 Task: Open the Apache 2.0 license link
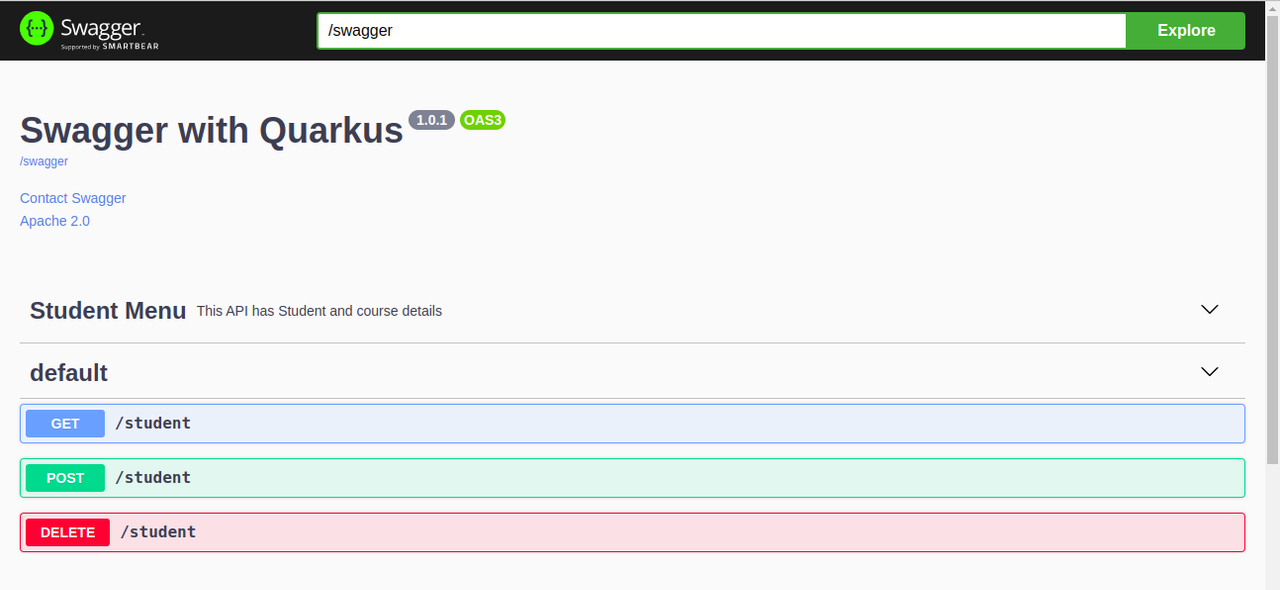tap(55, 221)
